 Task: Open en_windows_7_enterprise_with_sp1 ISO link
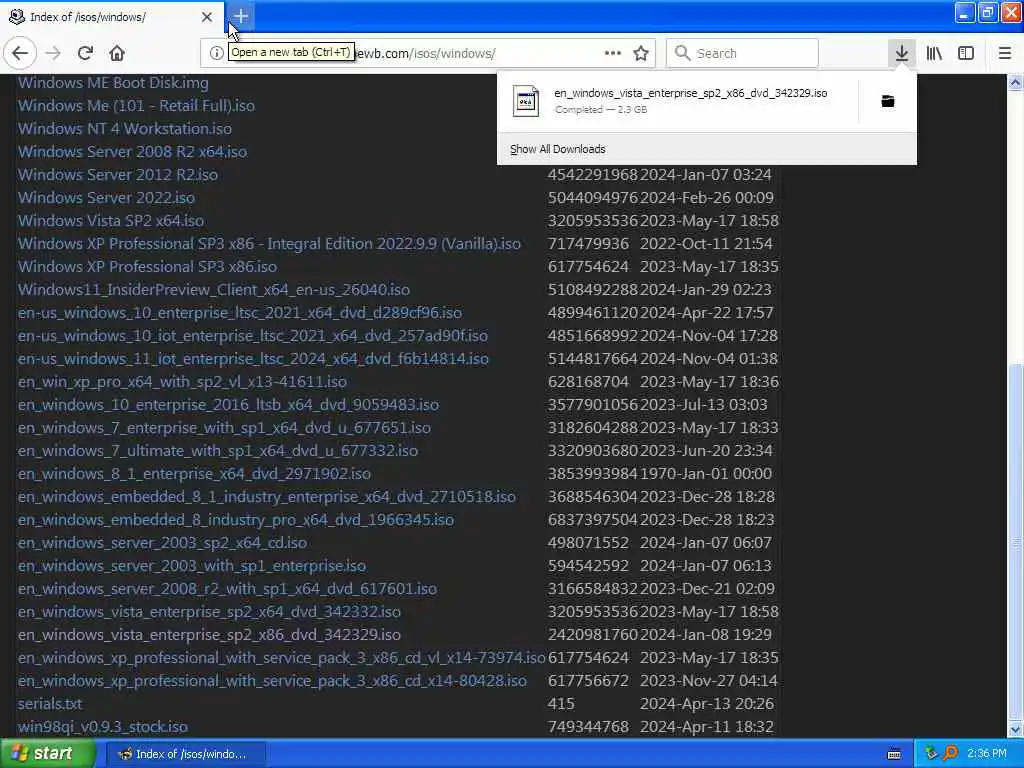point(224,428)
